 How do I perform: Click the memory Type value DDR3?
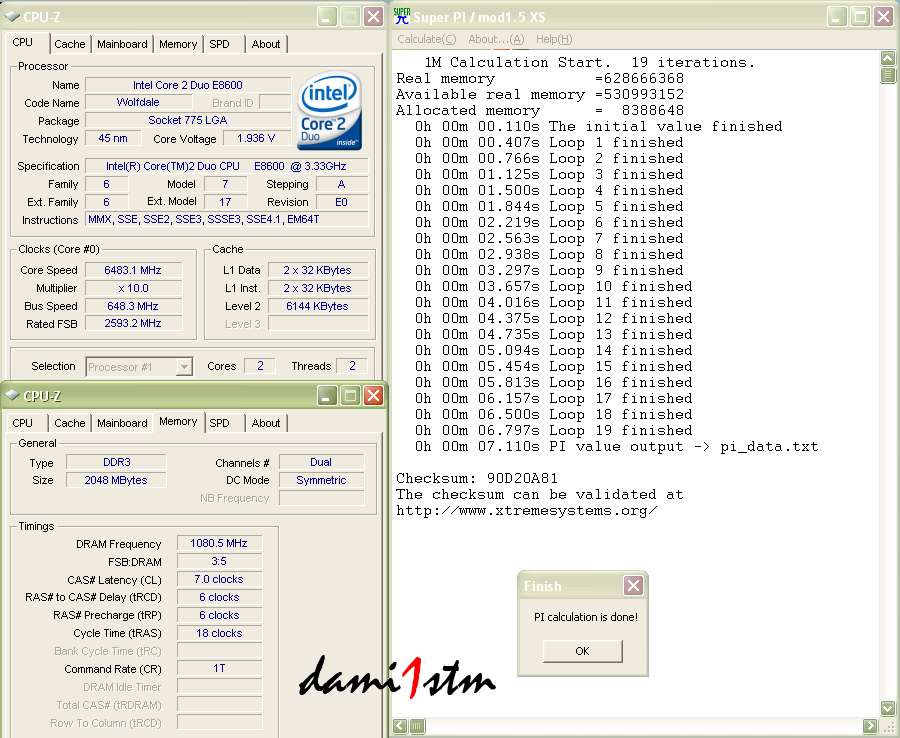pyautogui.click(x=117, y=462)
